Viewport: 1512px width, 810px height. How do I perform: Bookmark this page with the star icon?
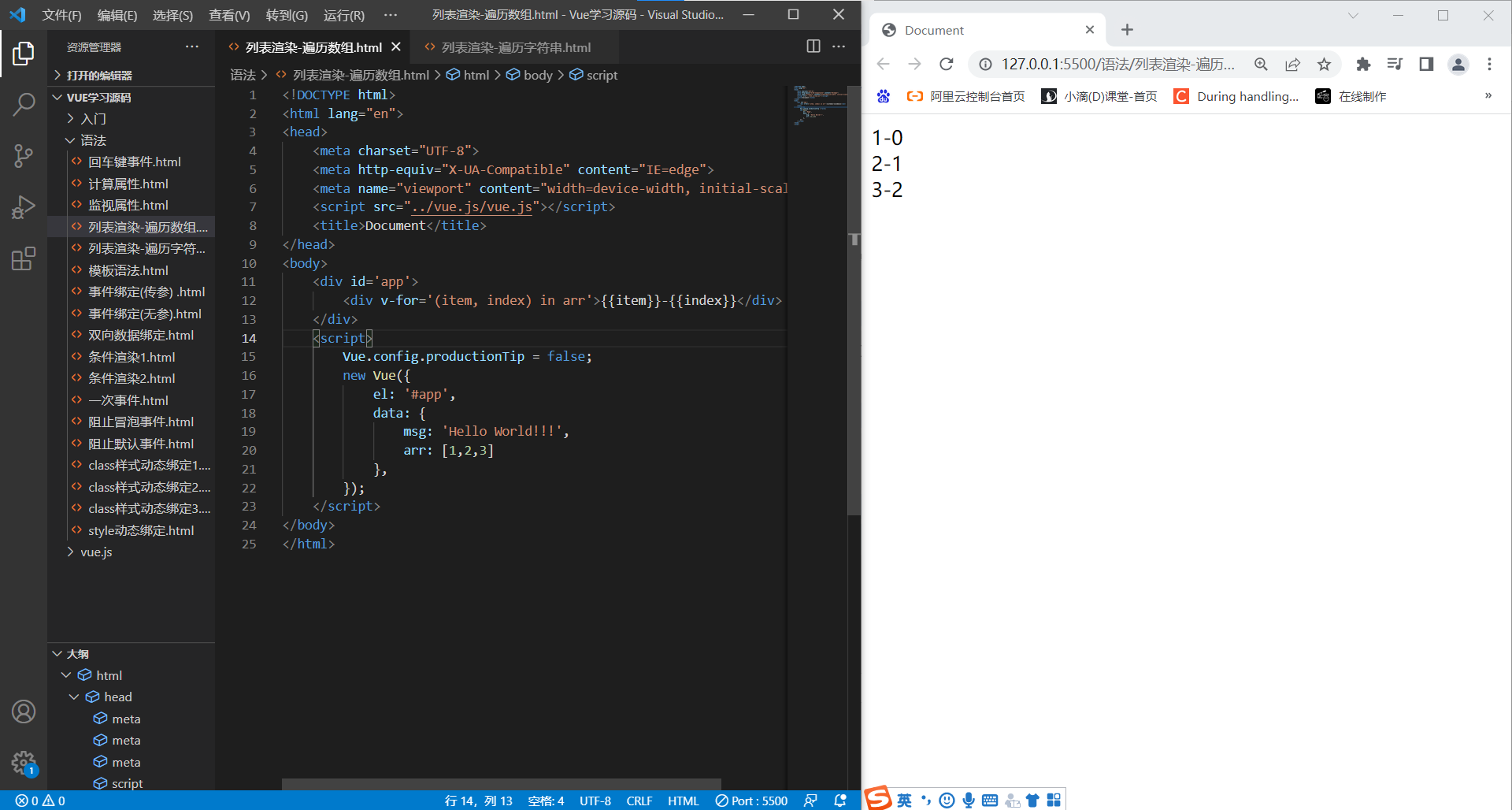tap(1324, 65)
